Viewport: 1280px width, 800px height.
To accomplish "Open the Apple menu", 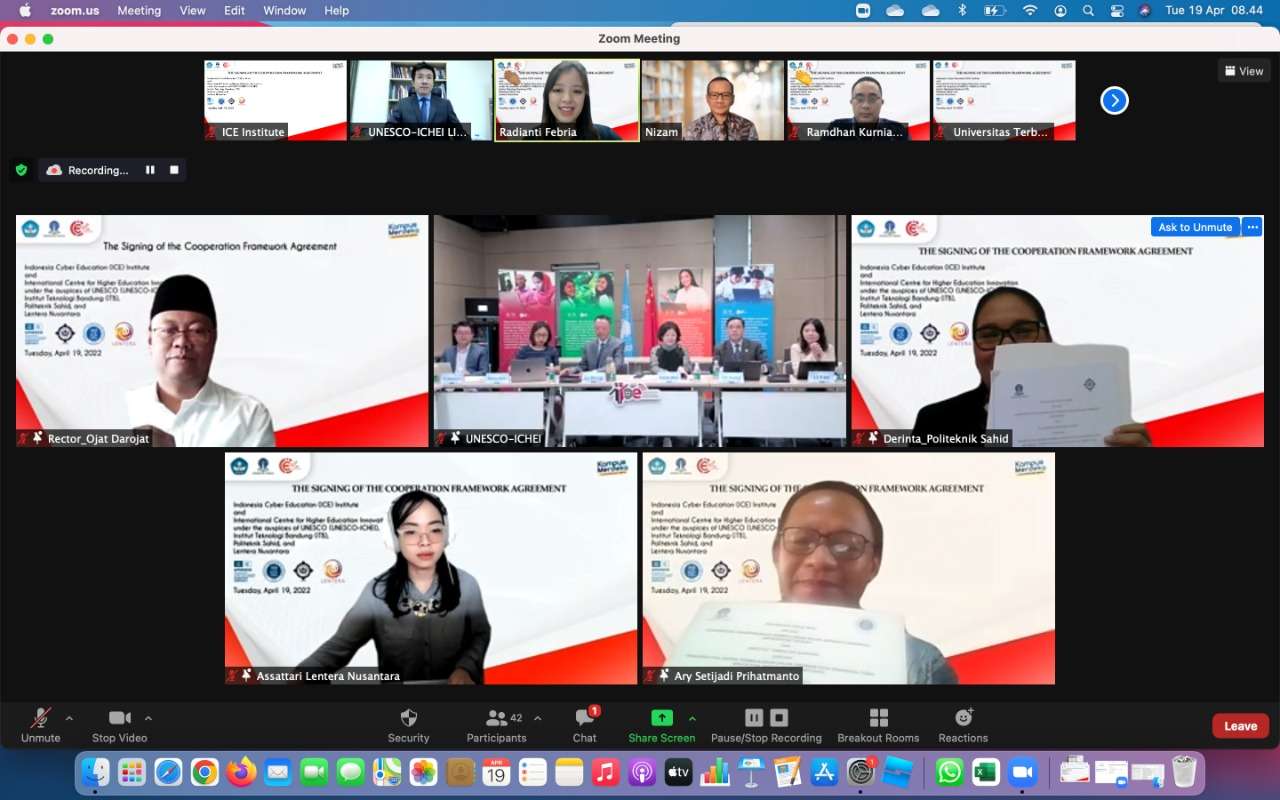I will tap(25, 10).
